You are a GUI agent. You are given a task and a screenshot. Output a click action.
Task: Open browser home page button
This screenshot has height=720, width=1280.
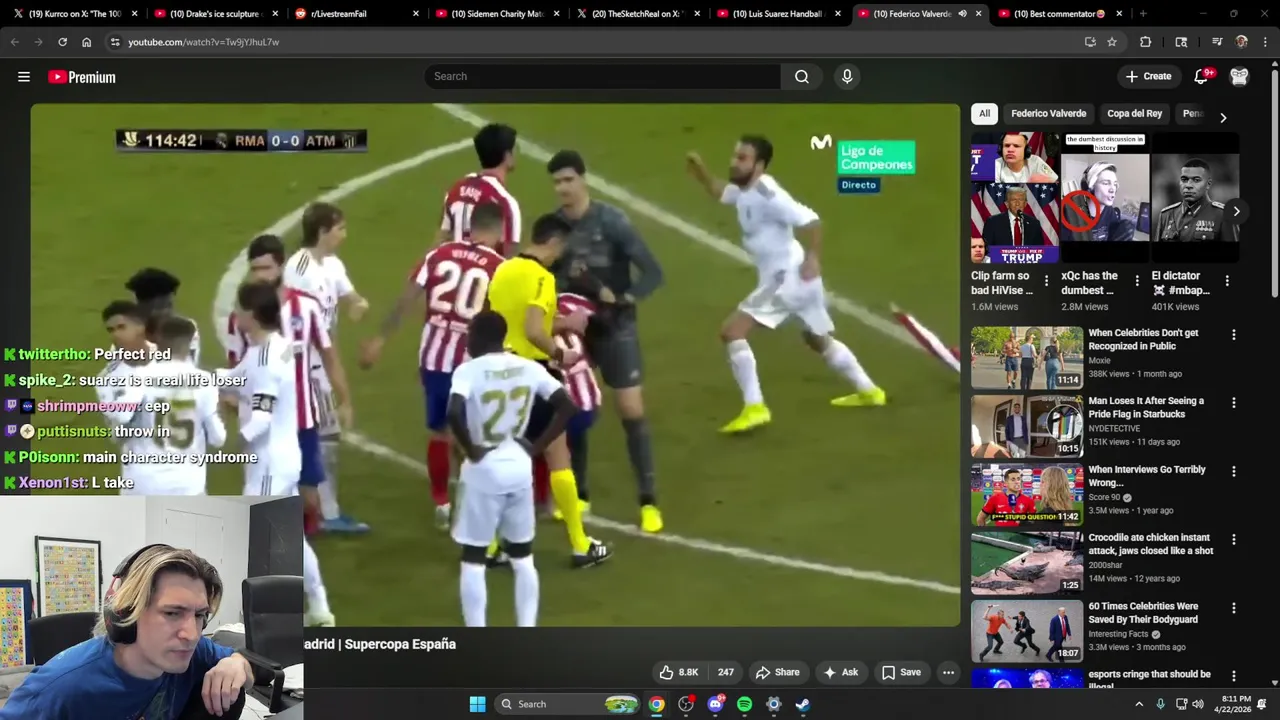click(x=86, y=42)
